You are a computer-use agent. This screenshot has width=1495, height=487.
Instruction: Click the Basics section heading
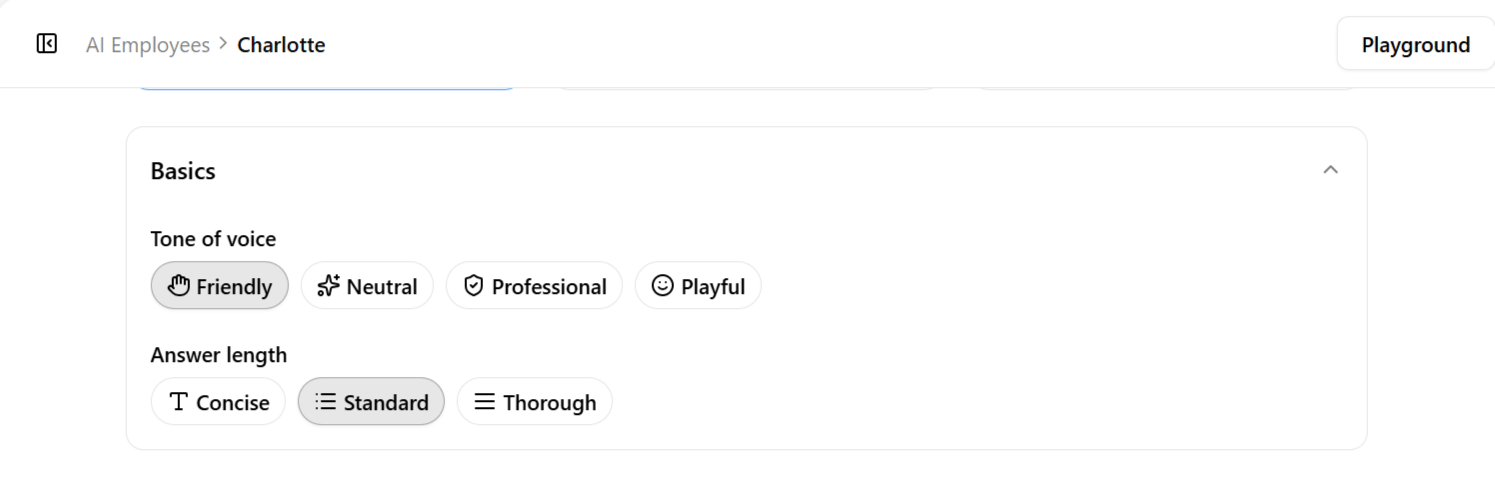(183, 171)
